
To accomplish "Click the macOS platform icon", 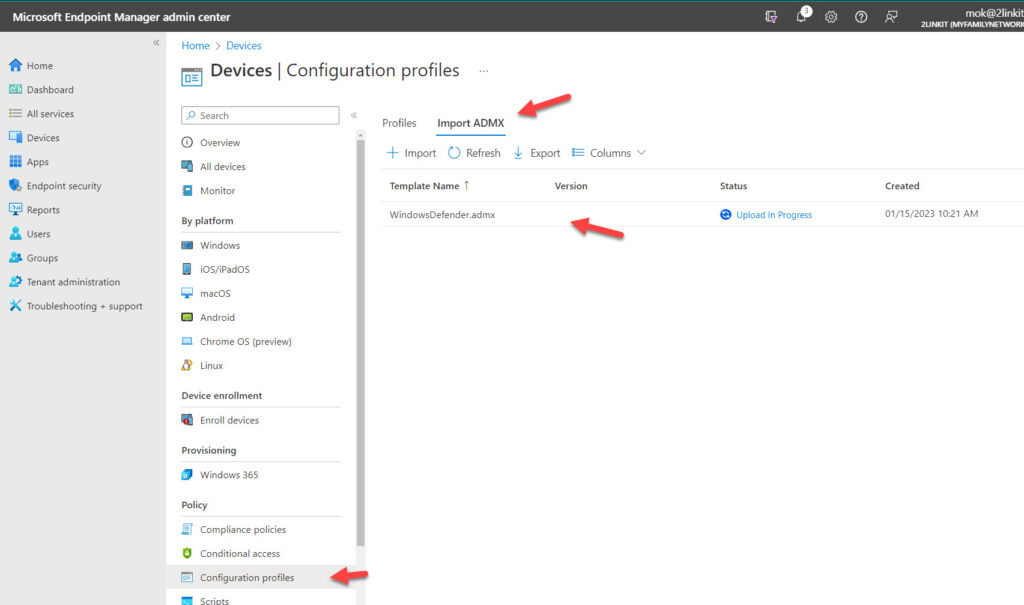I will (x=187, y=293).
